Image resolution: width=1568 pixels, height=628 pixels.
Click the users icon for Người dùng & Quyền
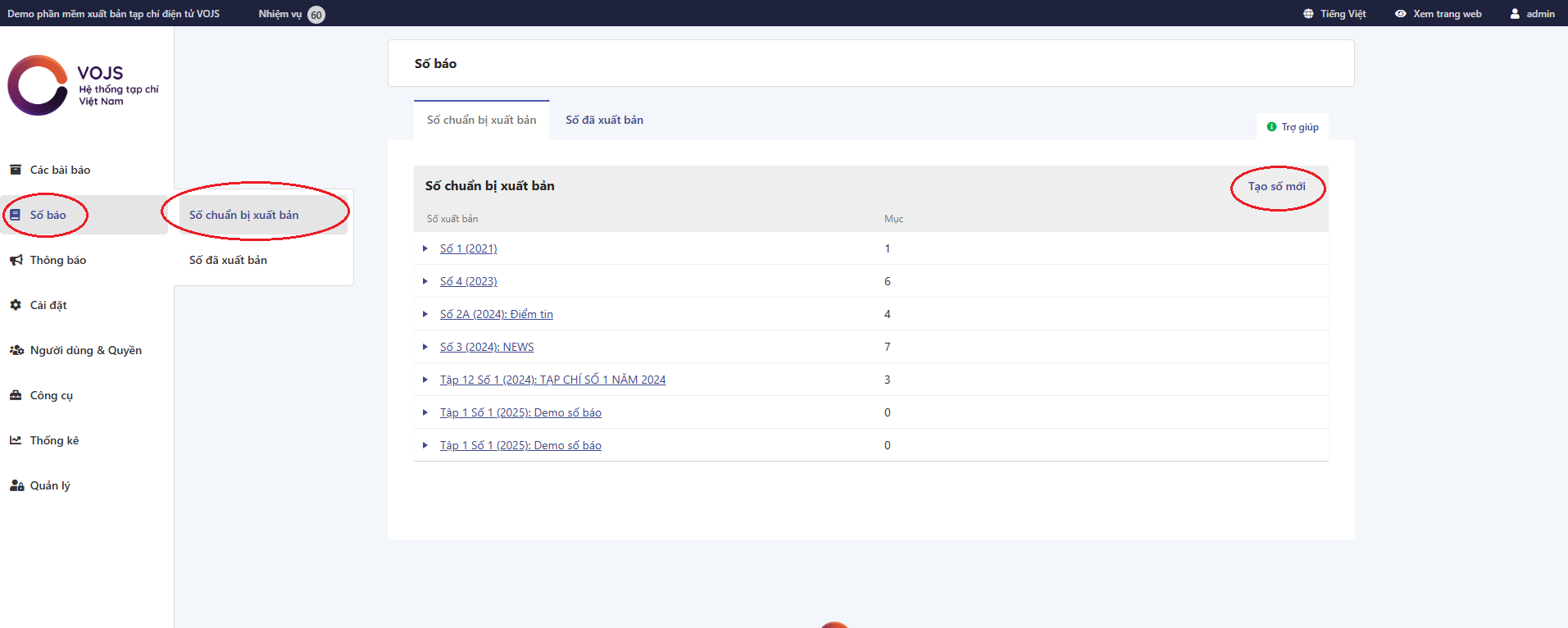pyautogui.click(x=16, y=350)
